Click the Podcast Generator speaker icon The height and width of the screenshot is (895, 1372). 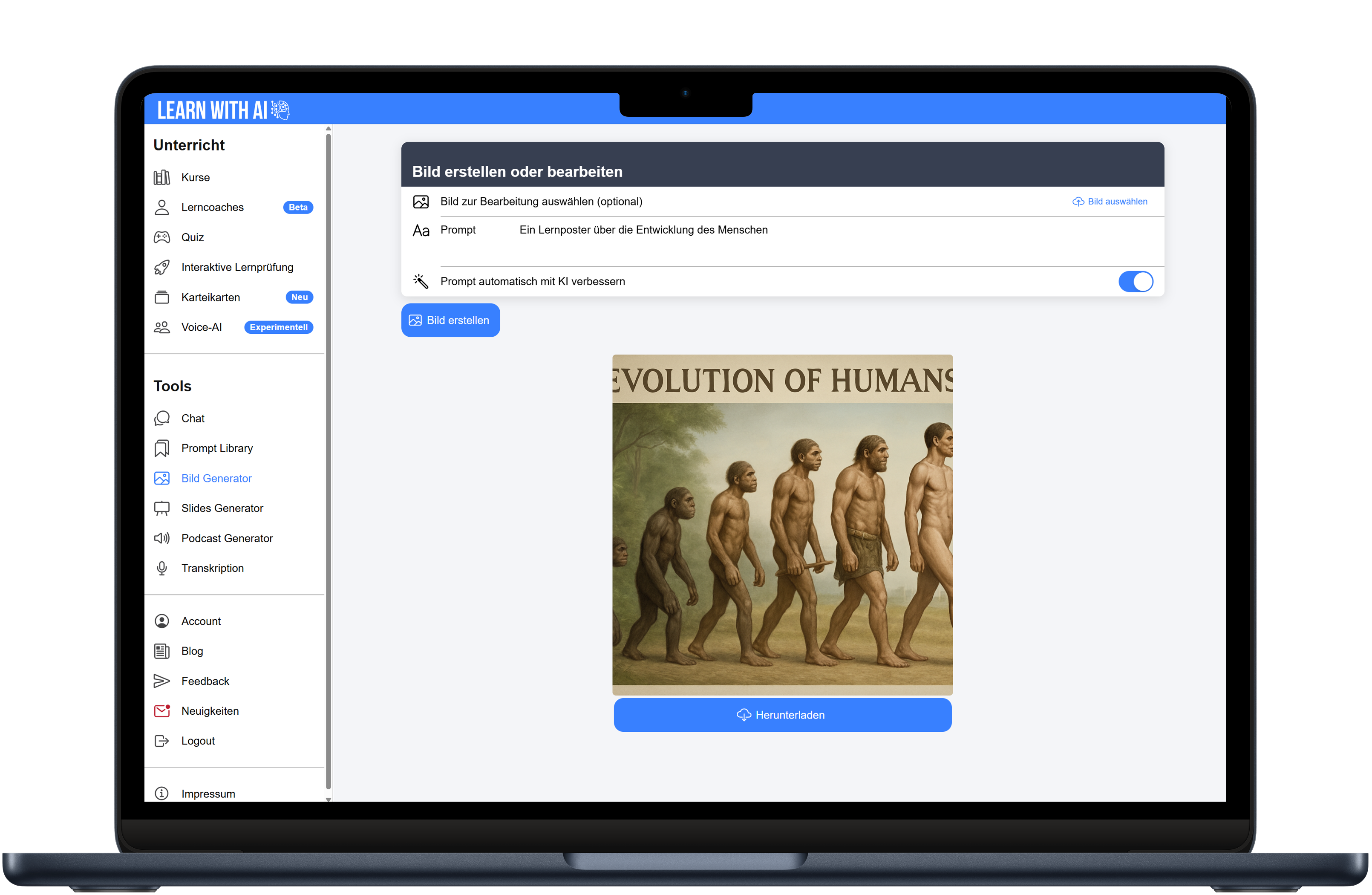(x=162, y=539)
